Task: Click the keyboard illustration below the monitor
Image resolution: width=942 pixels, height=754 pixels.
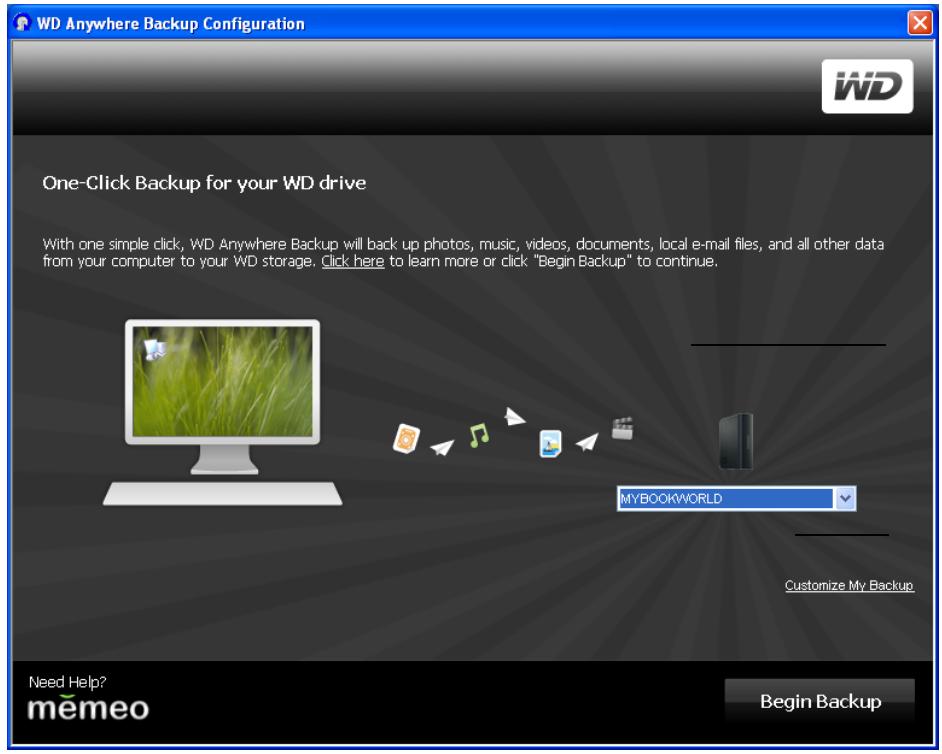Action: 223,493
